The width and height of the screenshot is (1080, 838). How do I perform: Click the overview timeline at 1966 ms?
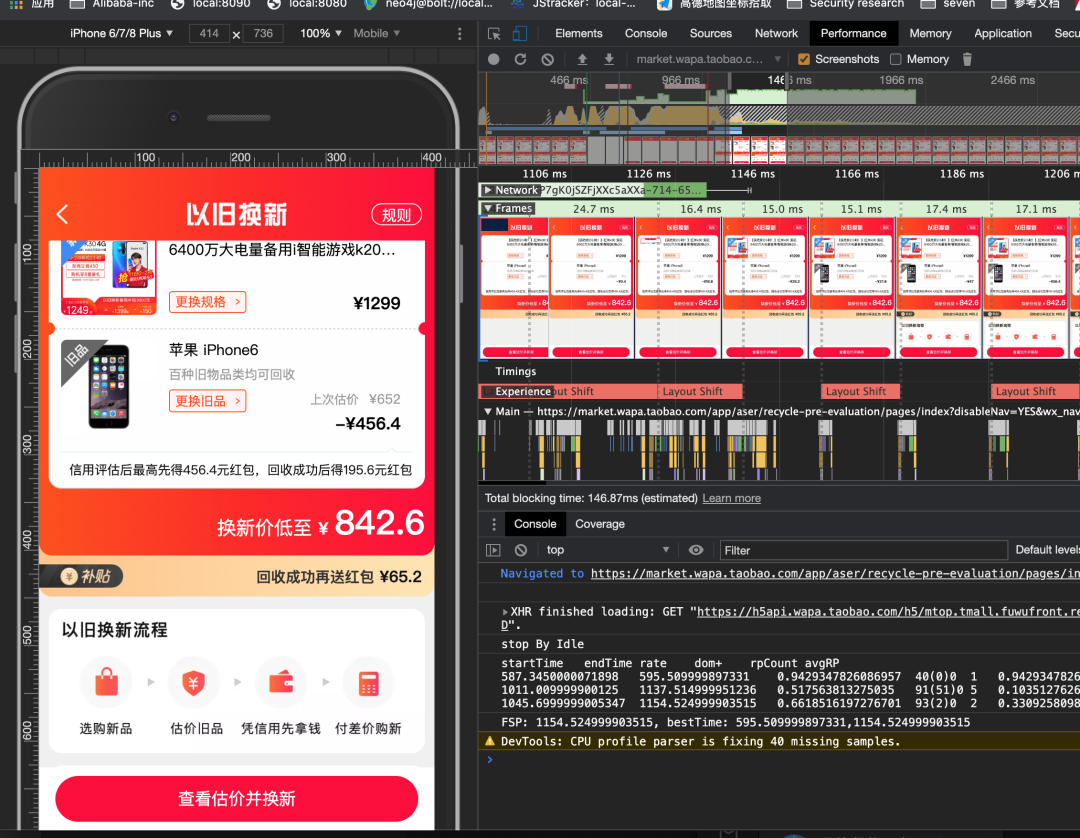coord(901,80)
